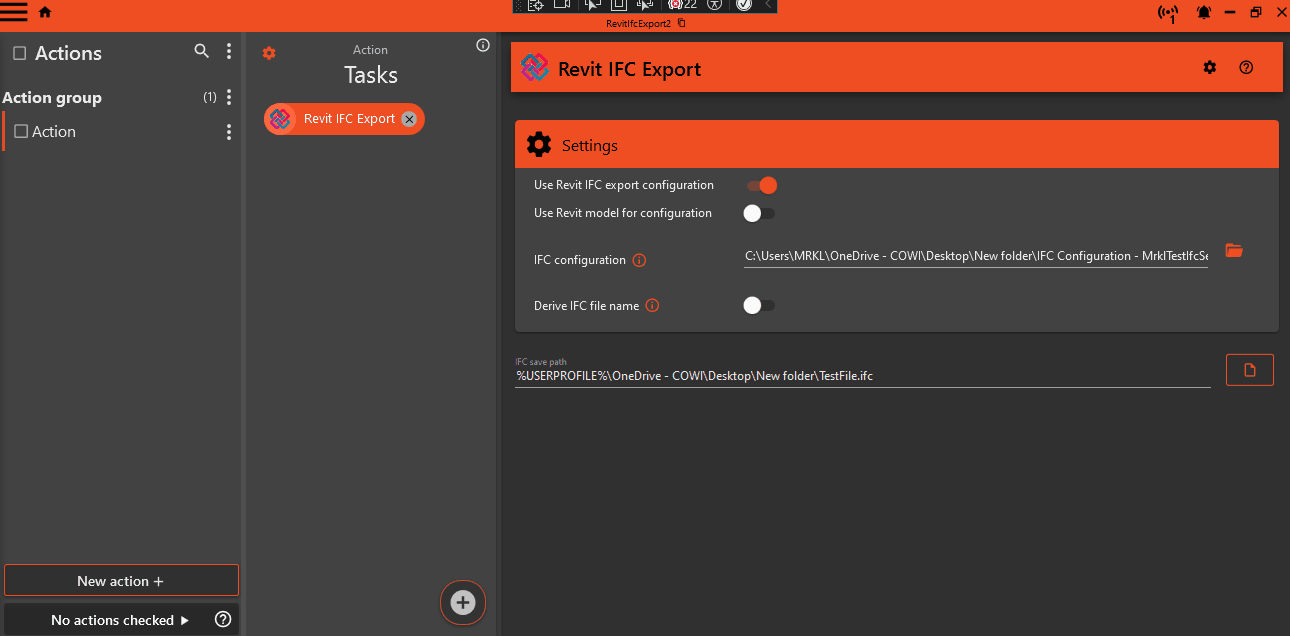Open the hamburger navigation menu

tap(14, 13)
